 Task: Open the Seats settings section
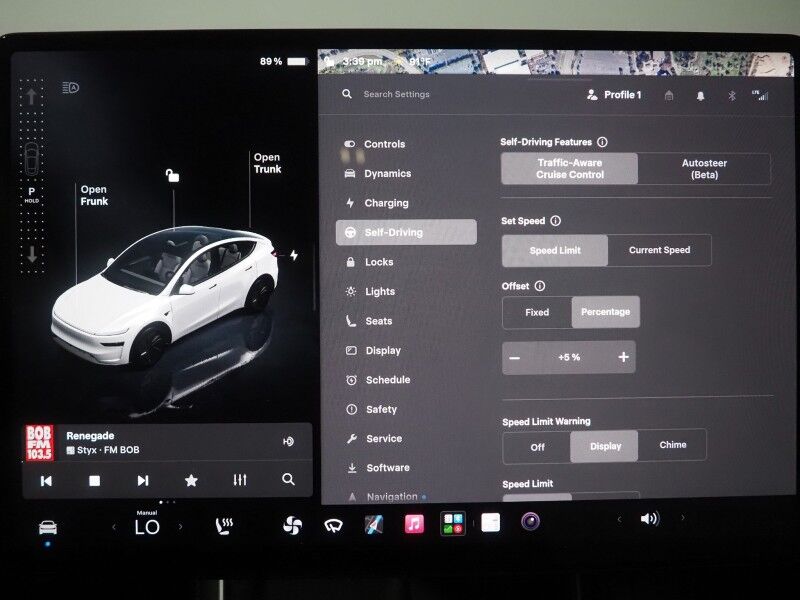click(x=369, y=321)
